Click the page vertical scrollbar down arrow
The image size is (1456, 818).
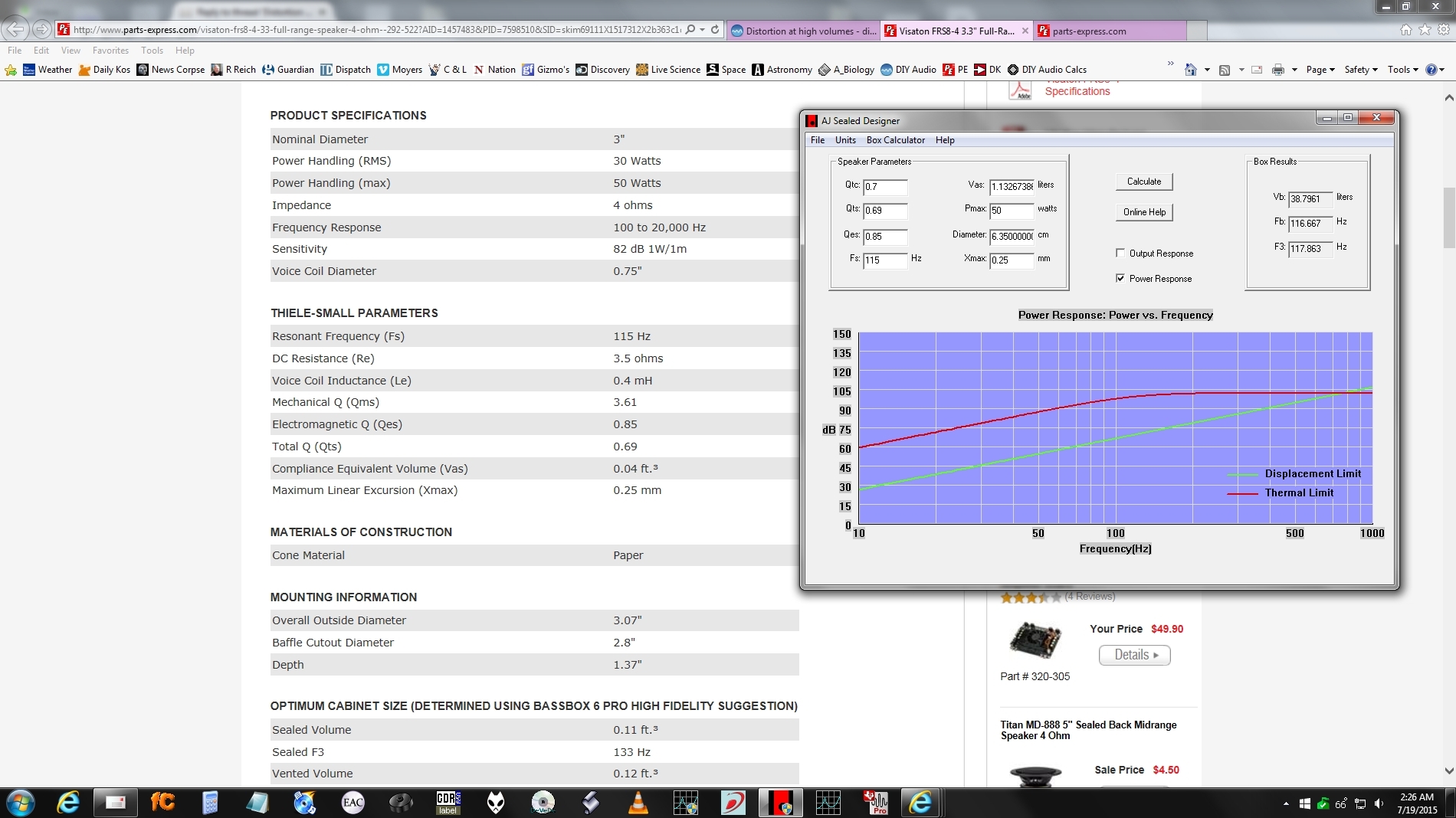(x=1448, y=771)
